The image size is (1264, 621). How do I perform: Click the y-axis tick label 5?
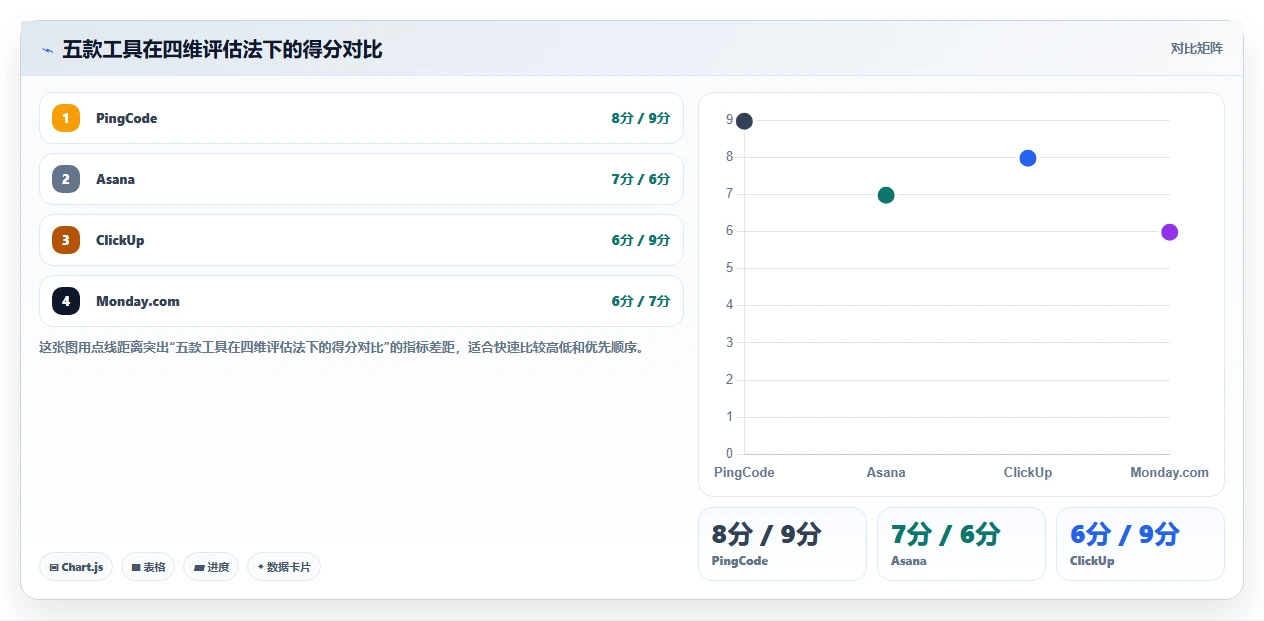730,268
